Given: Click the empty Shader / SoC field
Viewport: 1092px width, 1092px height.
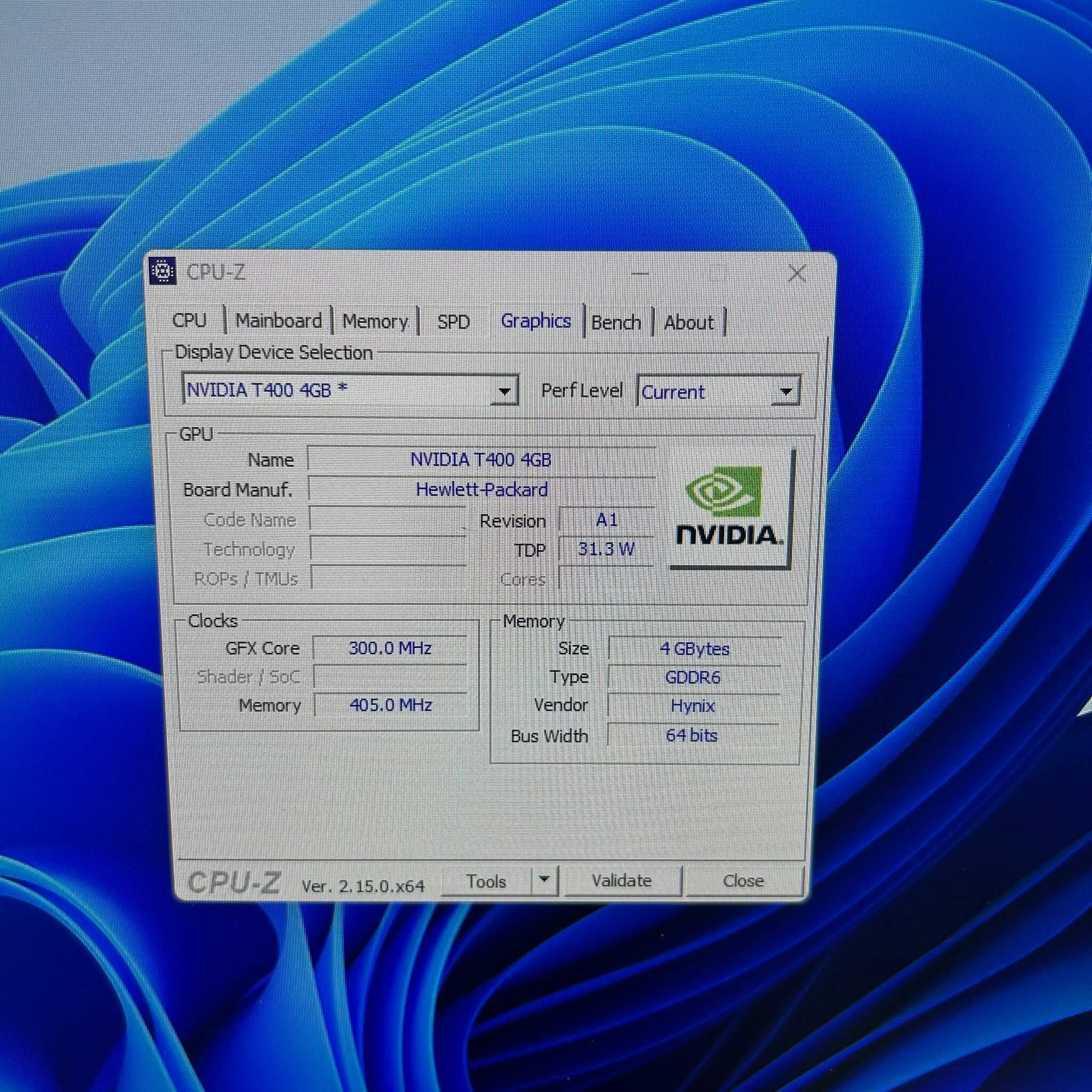Looking at the screenshot, I should coord(390,677).
